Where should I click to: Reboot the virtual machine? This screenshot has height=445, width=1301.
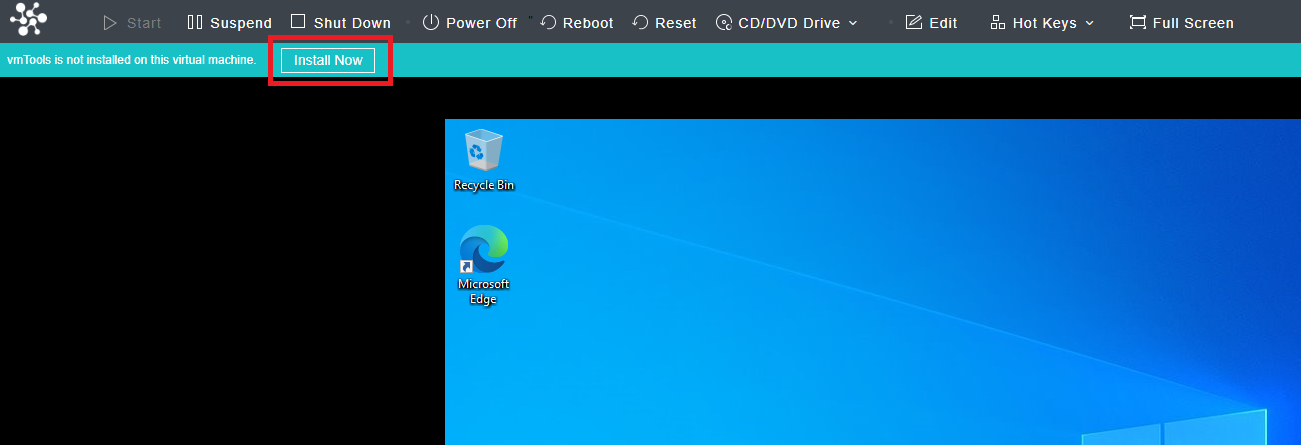tap(577, 22)
